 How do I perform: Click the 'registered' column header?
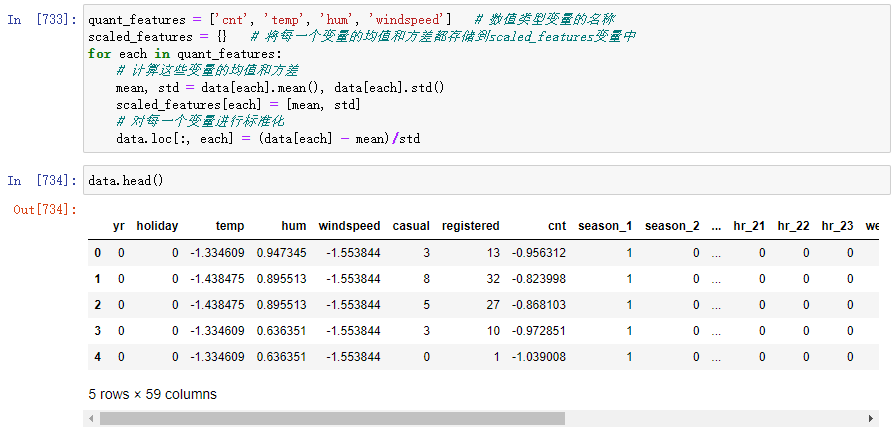471,226
